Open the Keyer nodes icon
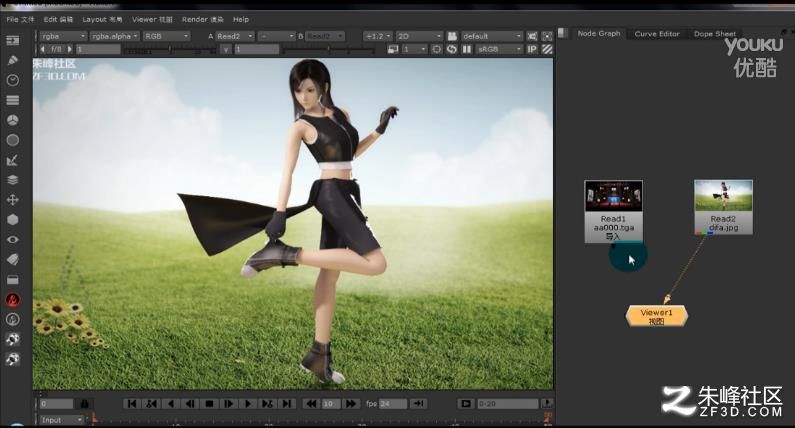Viewport: 795px width, 428px height. click(13, 160)
